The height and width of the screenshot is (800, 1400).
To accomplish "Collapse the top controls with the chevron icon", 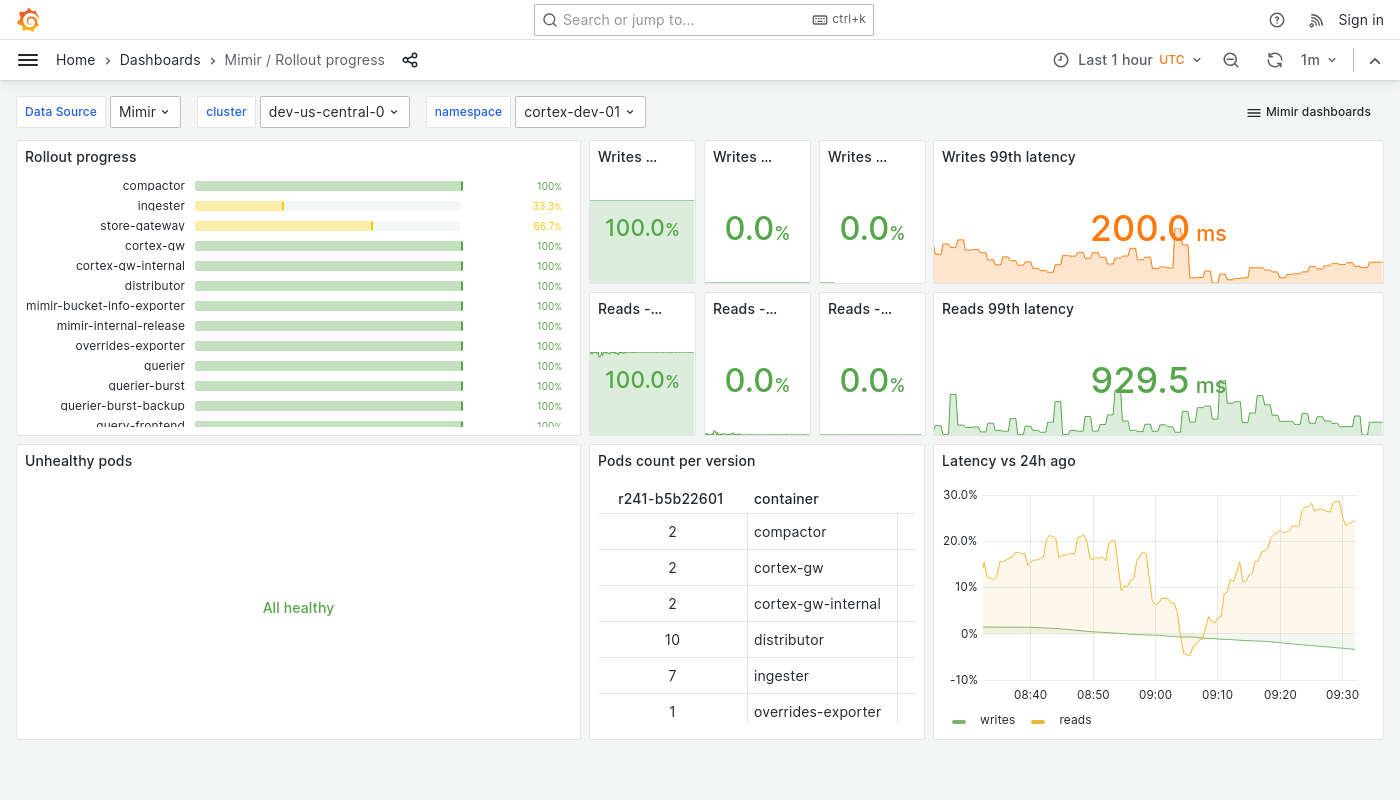I will [x=1375, y=60].
